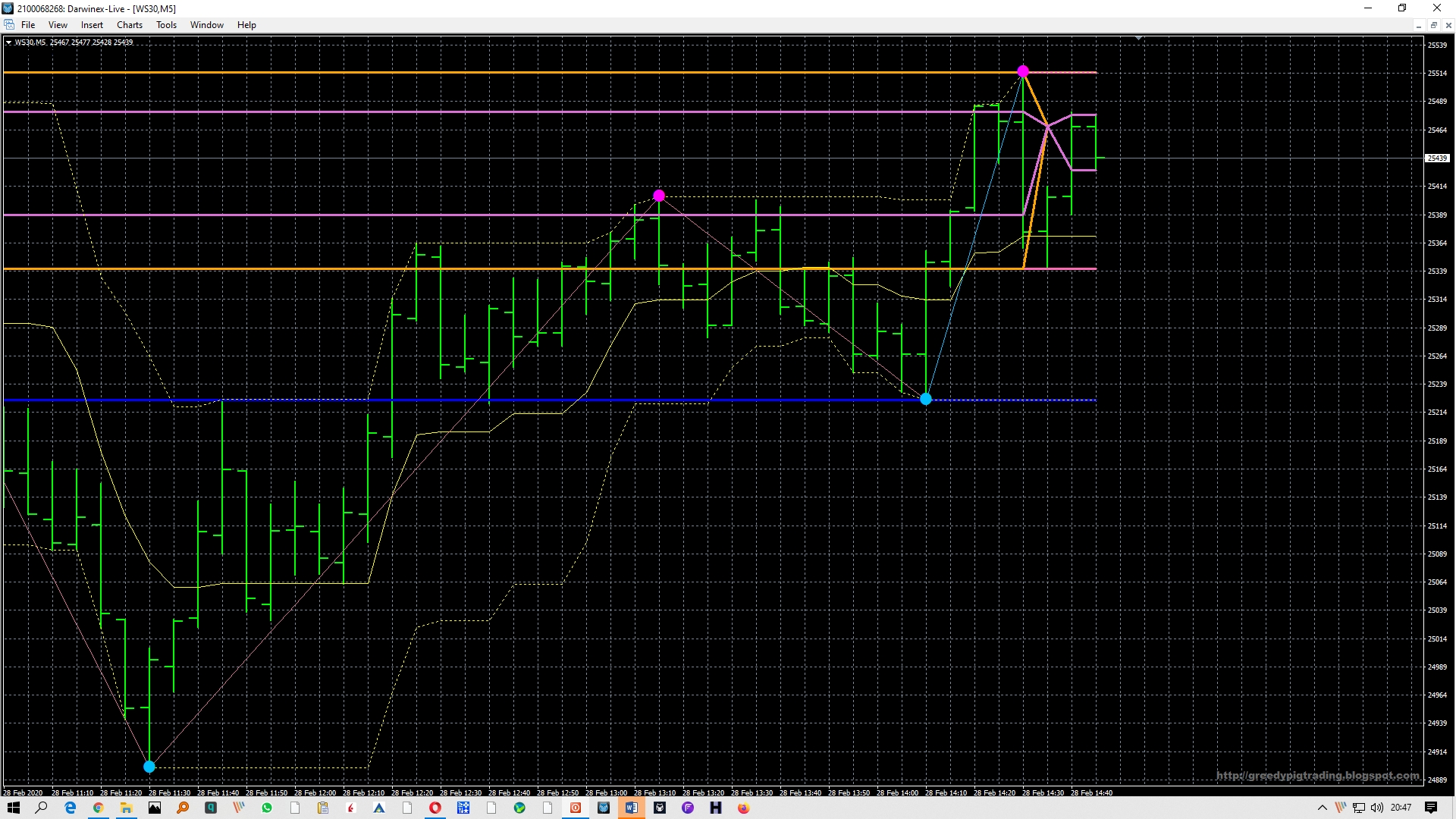Open Google Chrome from the taskbar
The width and height of the screenshot is (1456, 819).
coord(98,808)
